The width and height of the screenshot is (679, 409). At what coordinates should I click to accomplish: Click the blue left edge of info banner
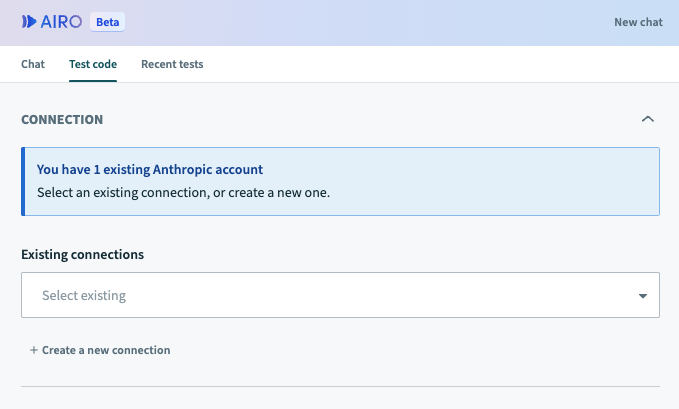click(x=23, y=181)
